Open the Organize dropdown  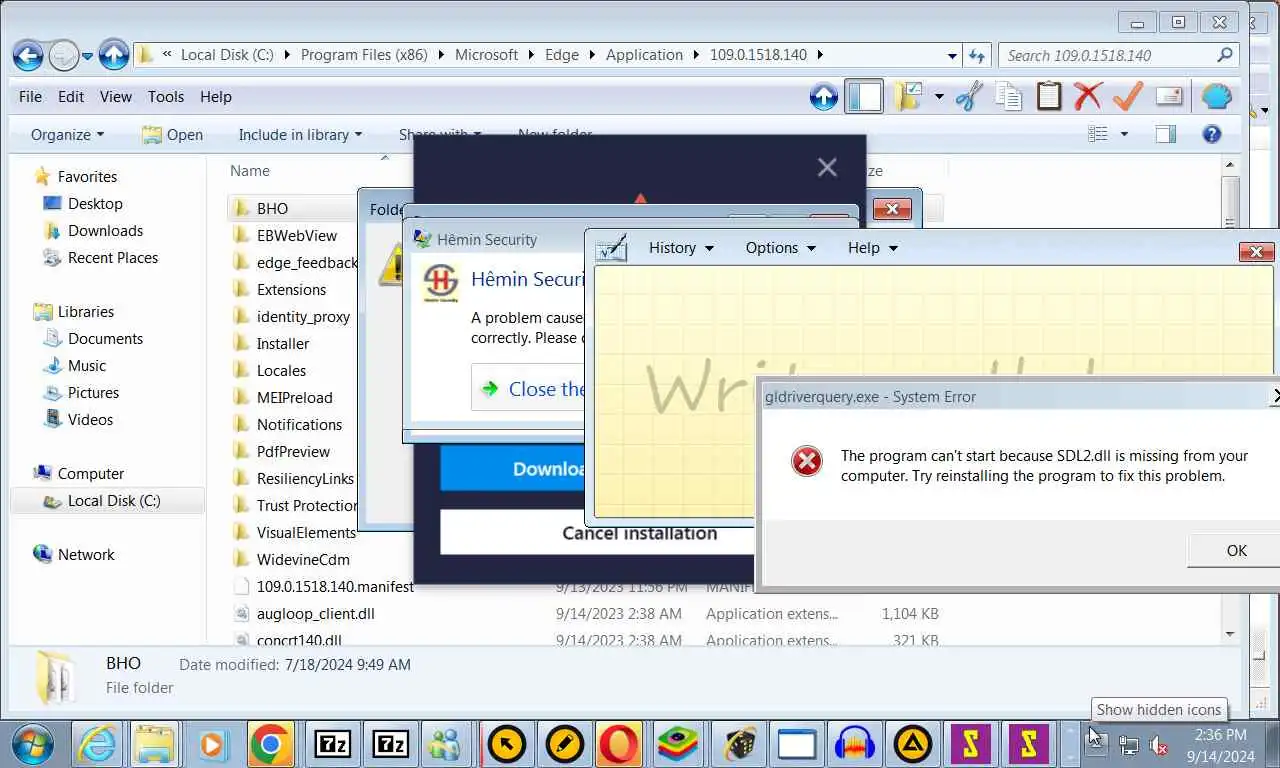pos(67,134)
